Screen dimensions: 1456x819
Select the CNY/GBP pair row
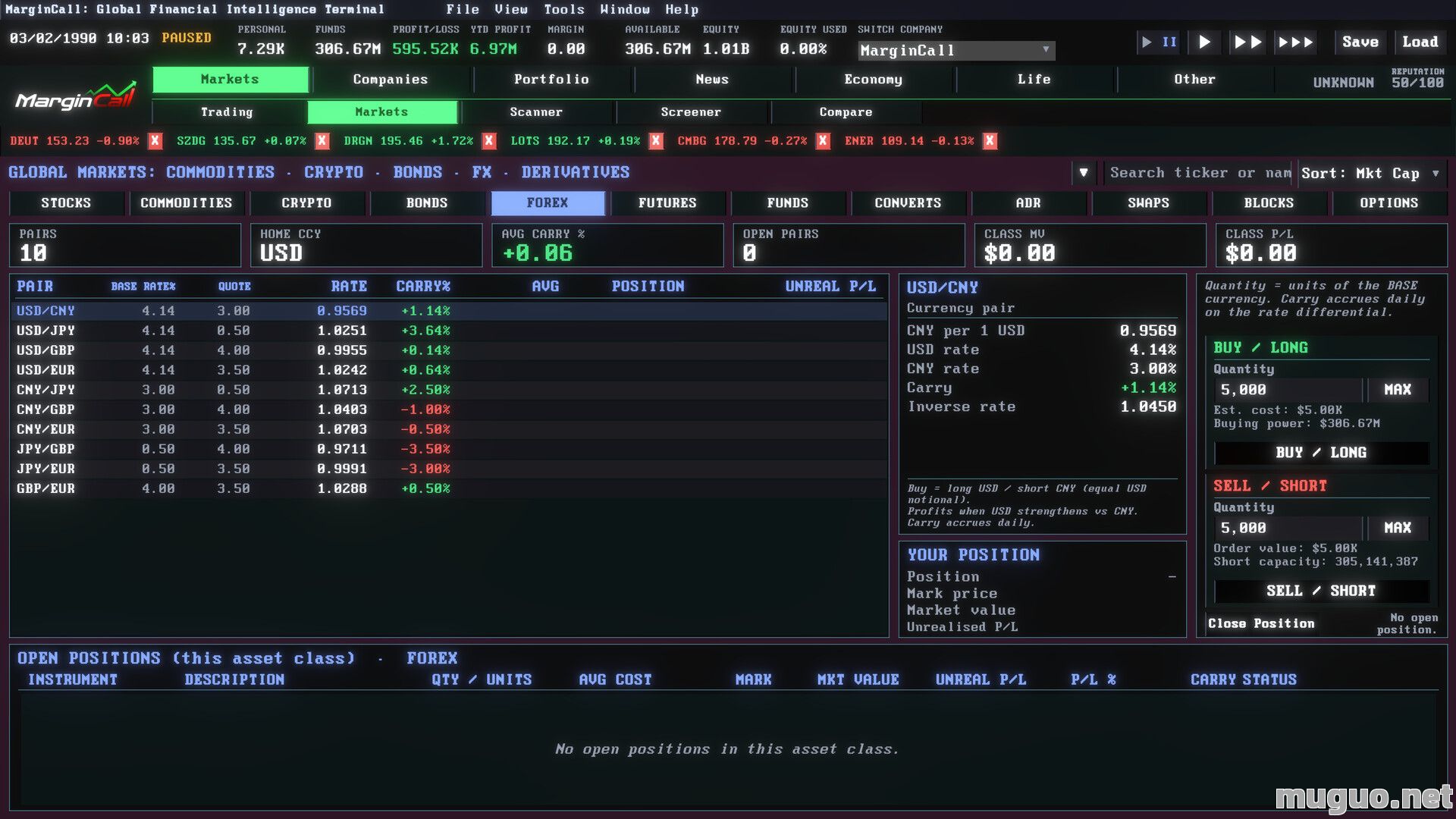(450, 409)
